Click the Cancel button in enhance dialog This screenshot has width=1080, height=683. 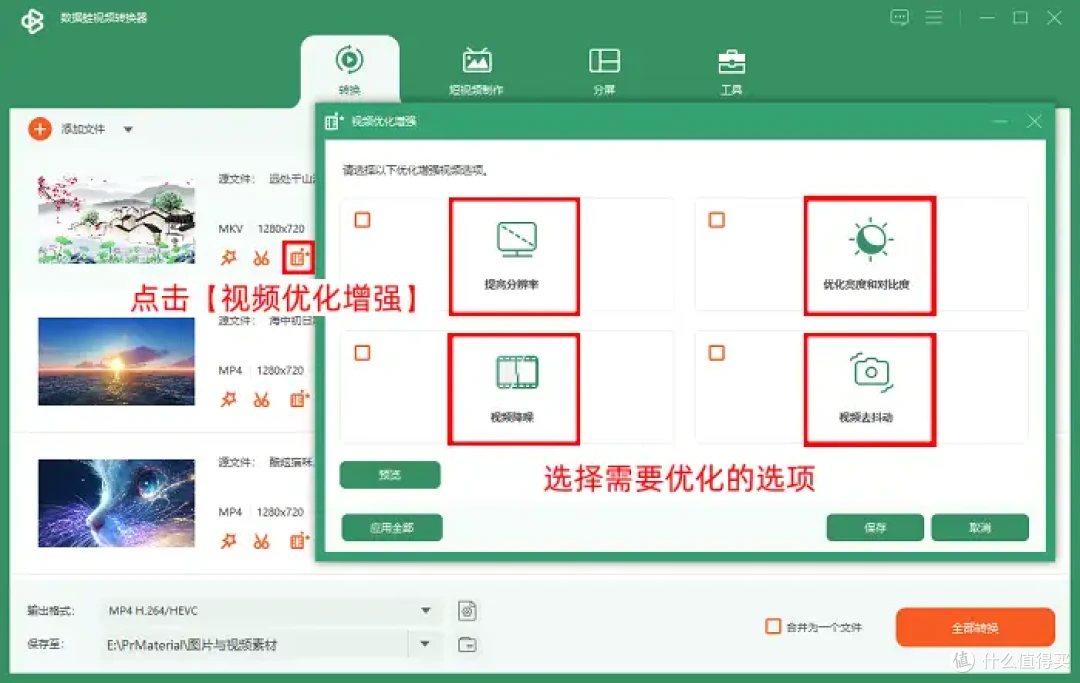(x=979, y=527)
